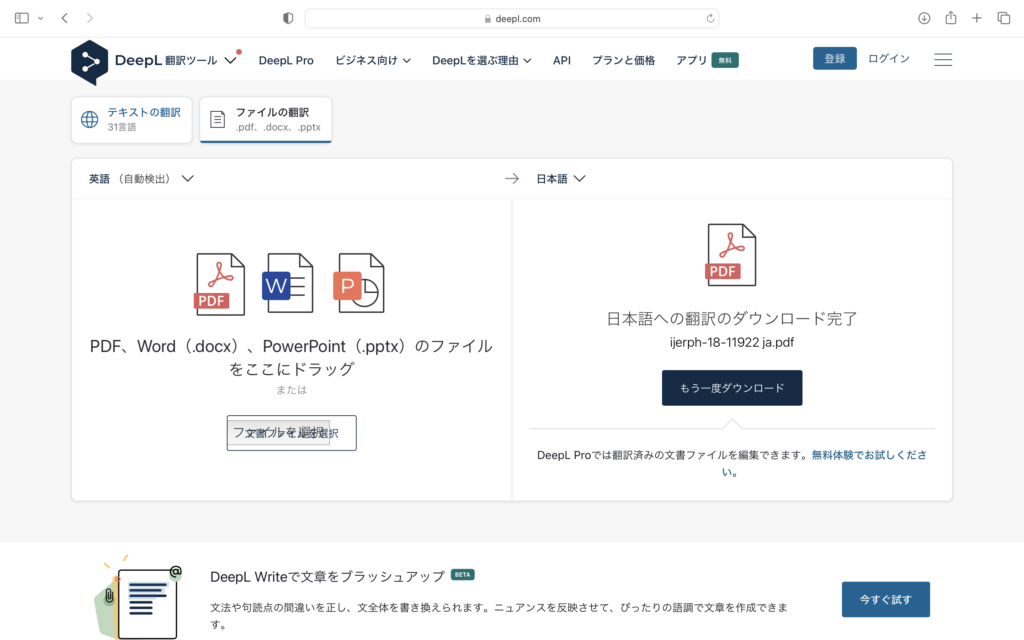This screenshot has height=640, width=1024.
Task: Click the DeepL hexagon logo
Action: (x=90, y=62)
